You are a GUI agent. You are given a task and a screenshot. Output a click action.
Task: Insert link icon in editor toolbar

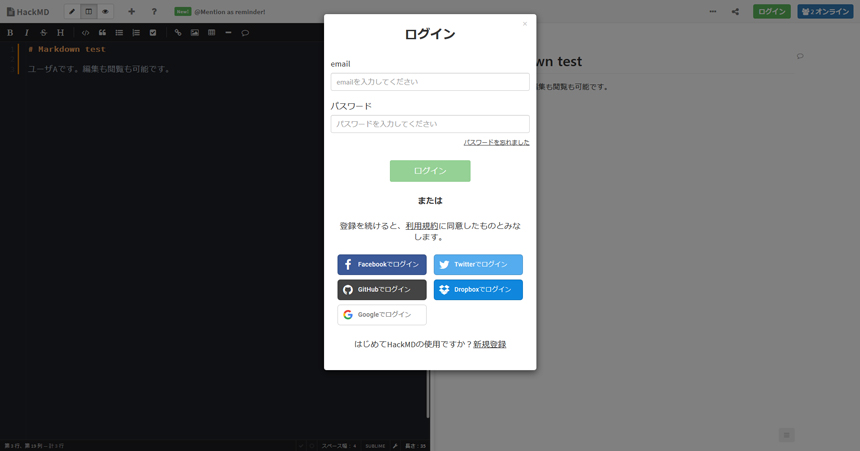click(178, 32)
